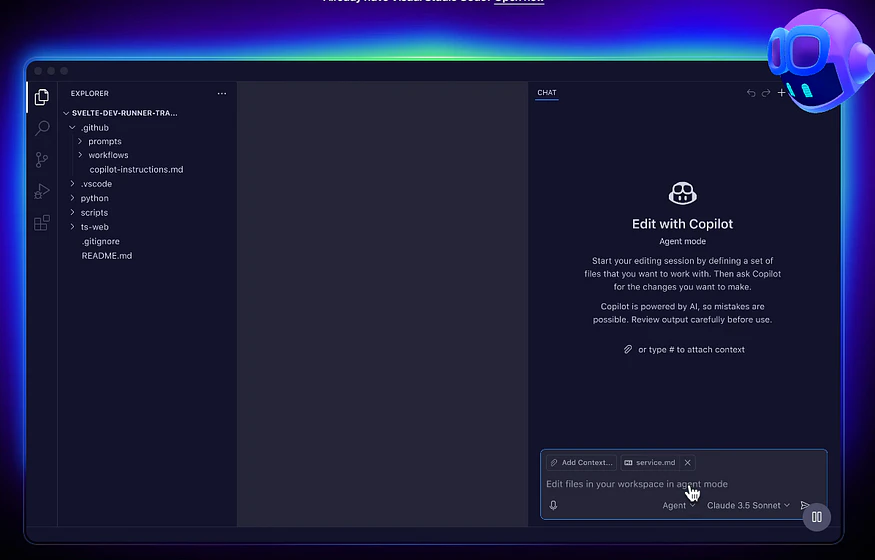
Task: Open the Agent mode dropdown
Action: (679, 505)
